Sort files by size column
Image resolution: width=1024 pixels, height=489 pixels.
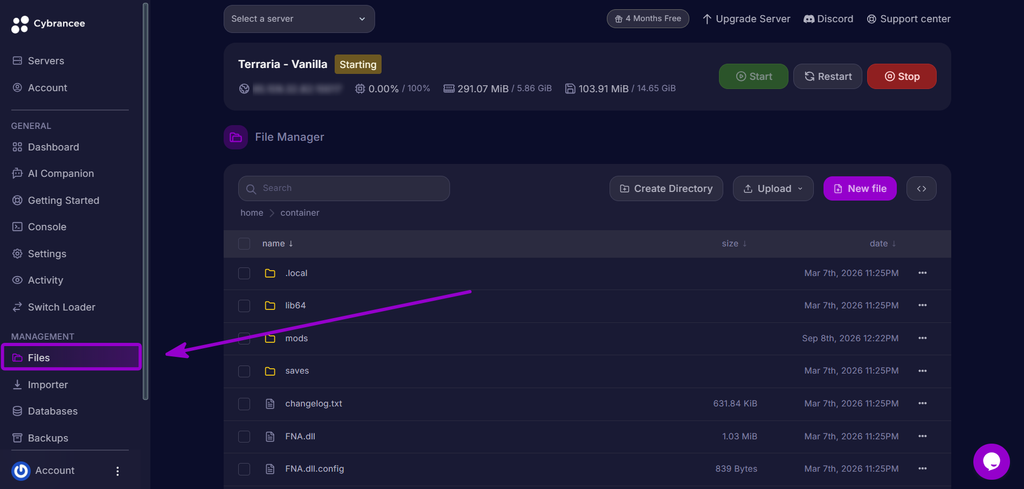(734, 244)
